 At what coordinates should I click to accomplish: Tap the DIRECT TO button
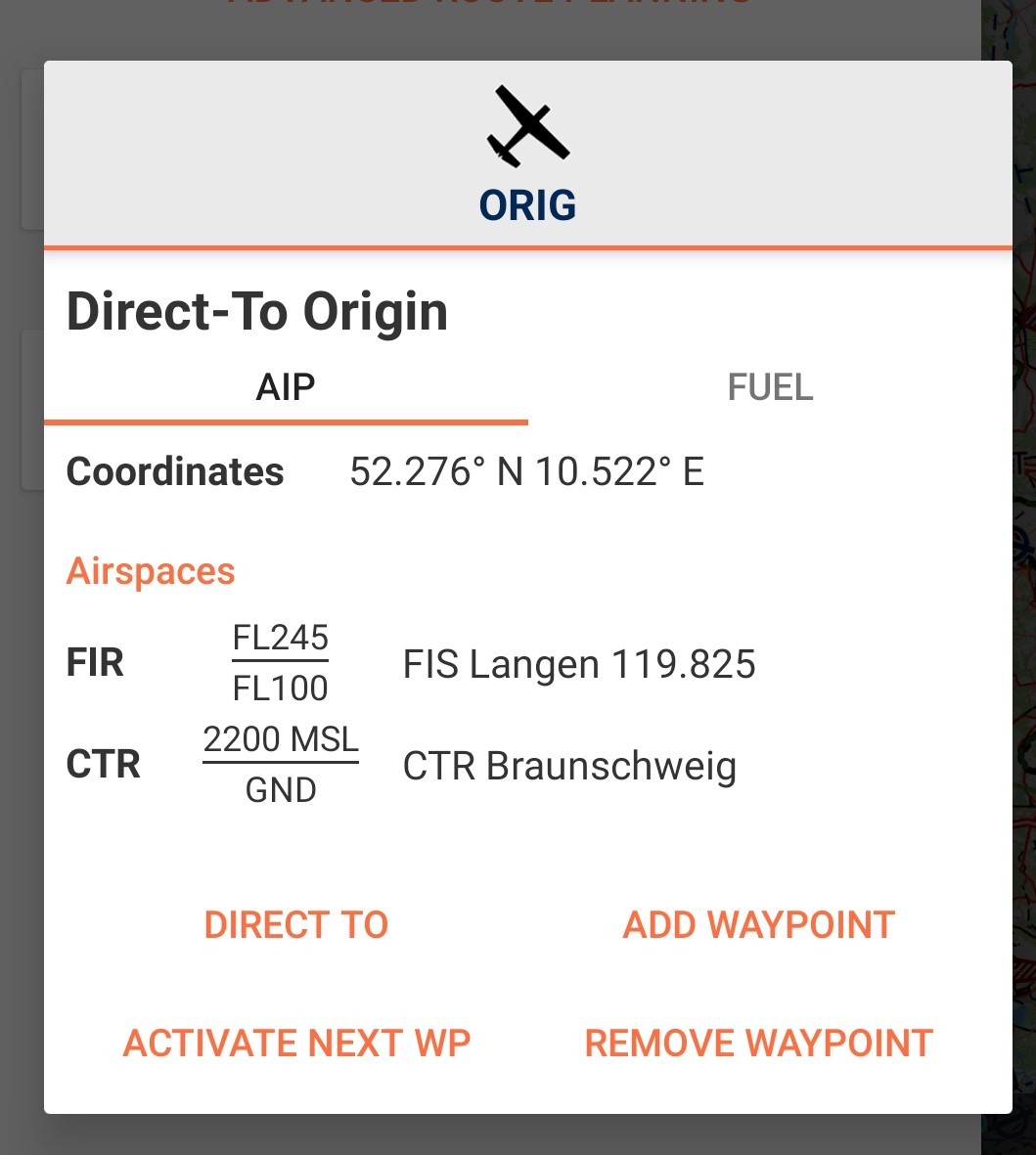coord(296,924)
